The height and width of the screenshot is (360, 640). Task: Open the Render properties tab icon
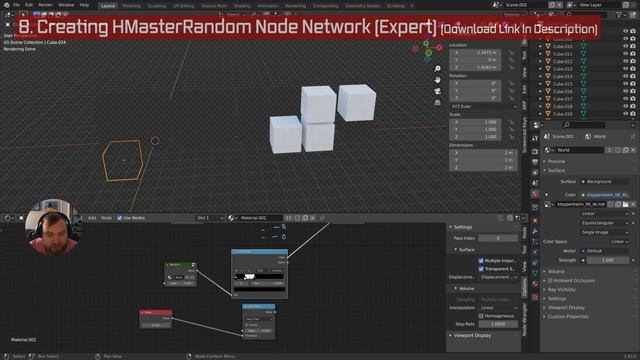pos(535,151)
